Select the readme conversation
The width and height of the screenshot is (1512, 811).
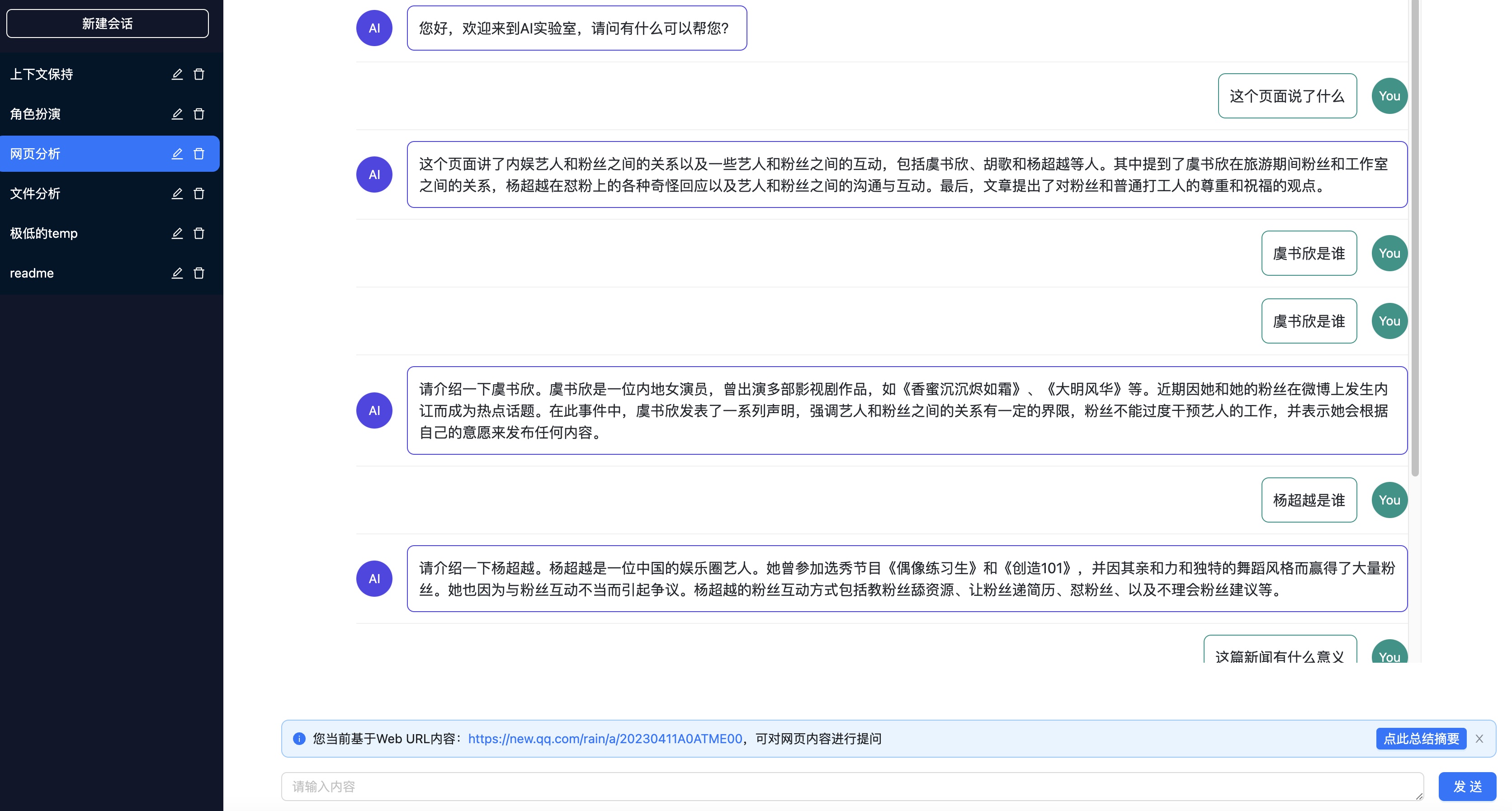[32, 273]
